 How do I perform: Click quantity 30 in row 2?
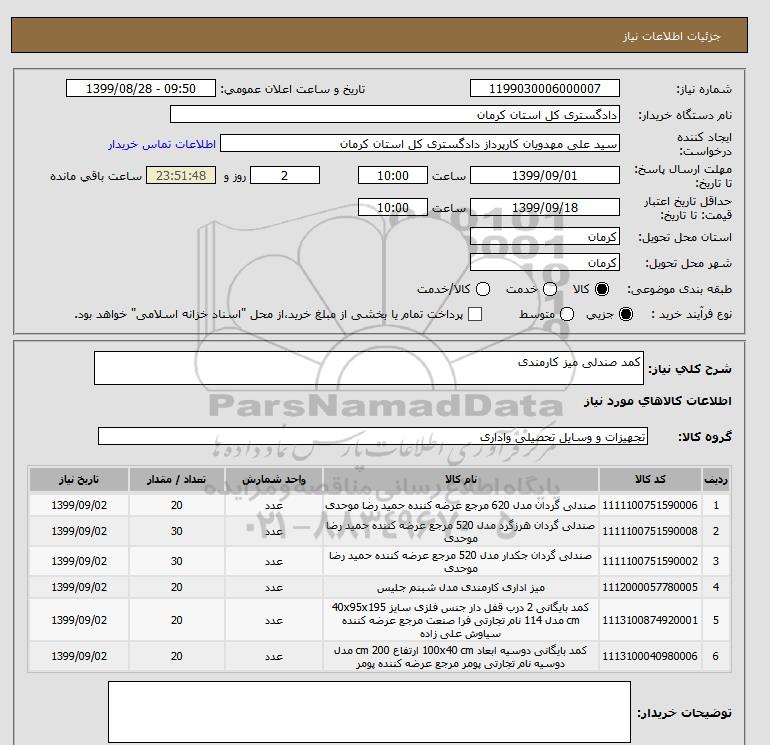pyautogui.click(x=177, y=531)
